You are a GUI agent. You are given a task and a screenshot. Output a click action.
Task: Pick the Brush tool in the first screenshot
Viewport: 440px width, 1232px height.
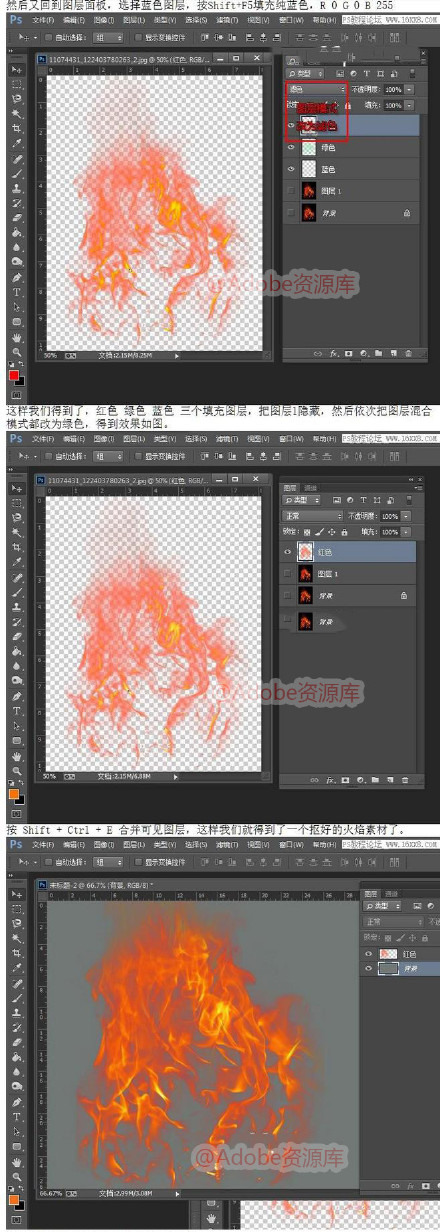point(17,174)
